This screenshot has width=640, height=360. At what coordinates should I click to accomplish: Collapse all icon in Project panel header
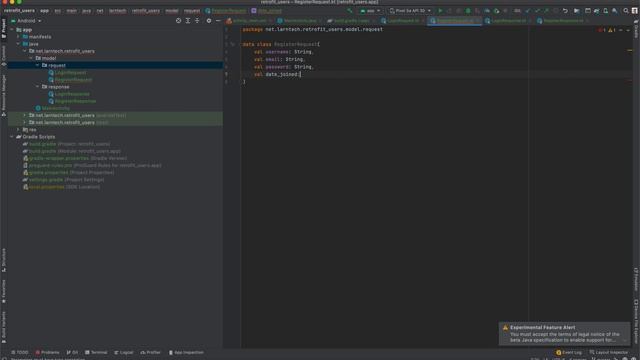point(197,20)
